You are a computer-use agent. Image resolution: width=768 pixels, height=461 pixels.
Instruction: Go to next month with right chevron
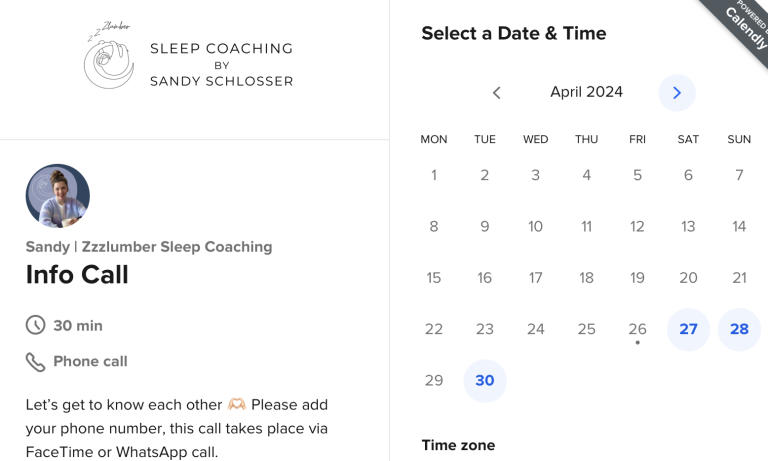pos(677,93)
